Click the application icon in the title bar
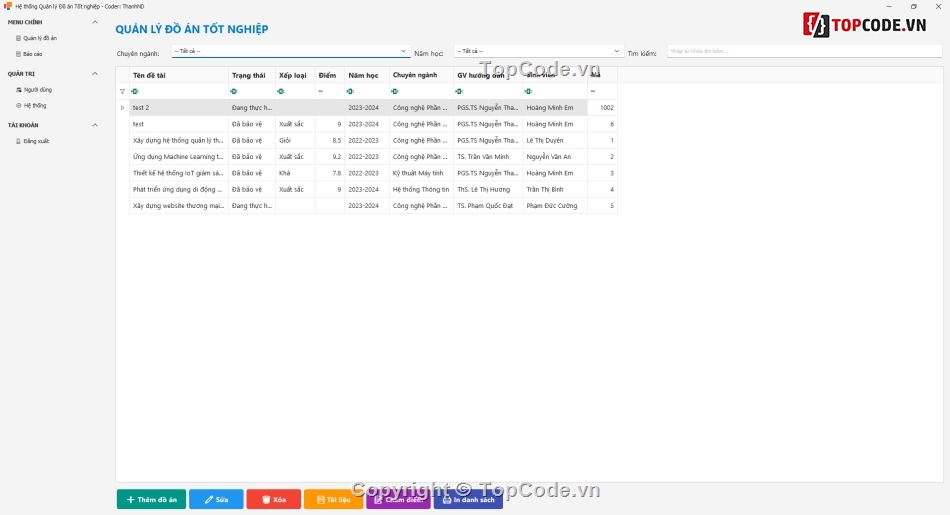The image size is (950, 515). coord(8,6)
